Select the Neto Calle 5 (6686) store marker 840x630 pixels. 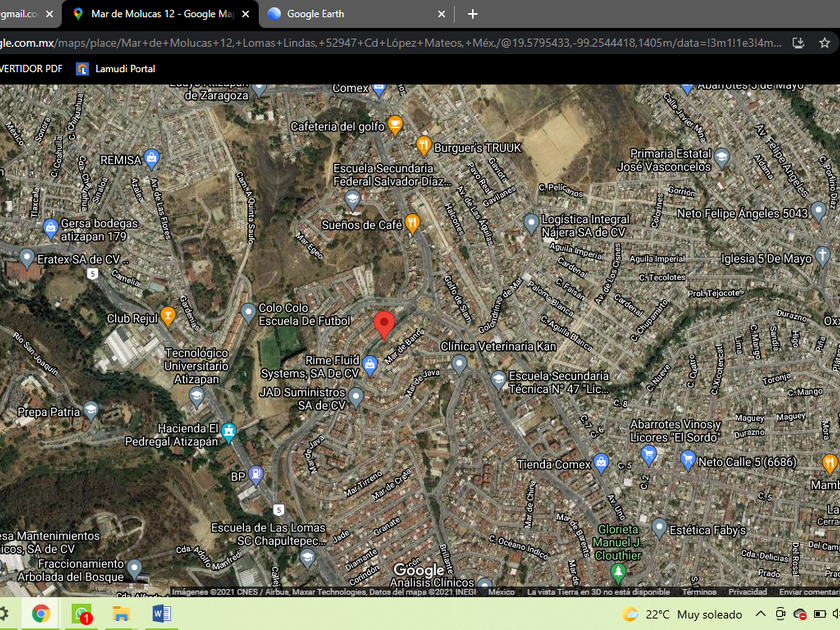[x=688, y=460]
